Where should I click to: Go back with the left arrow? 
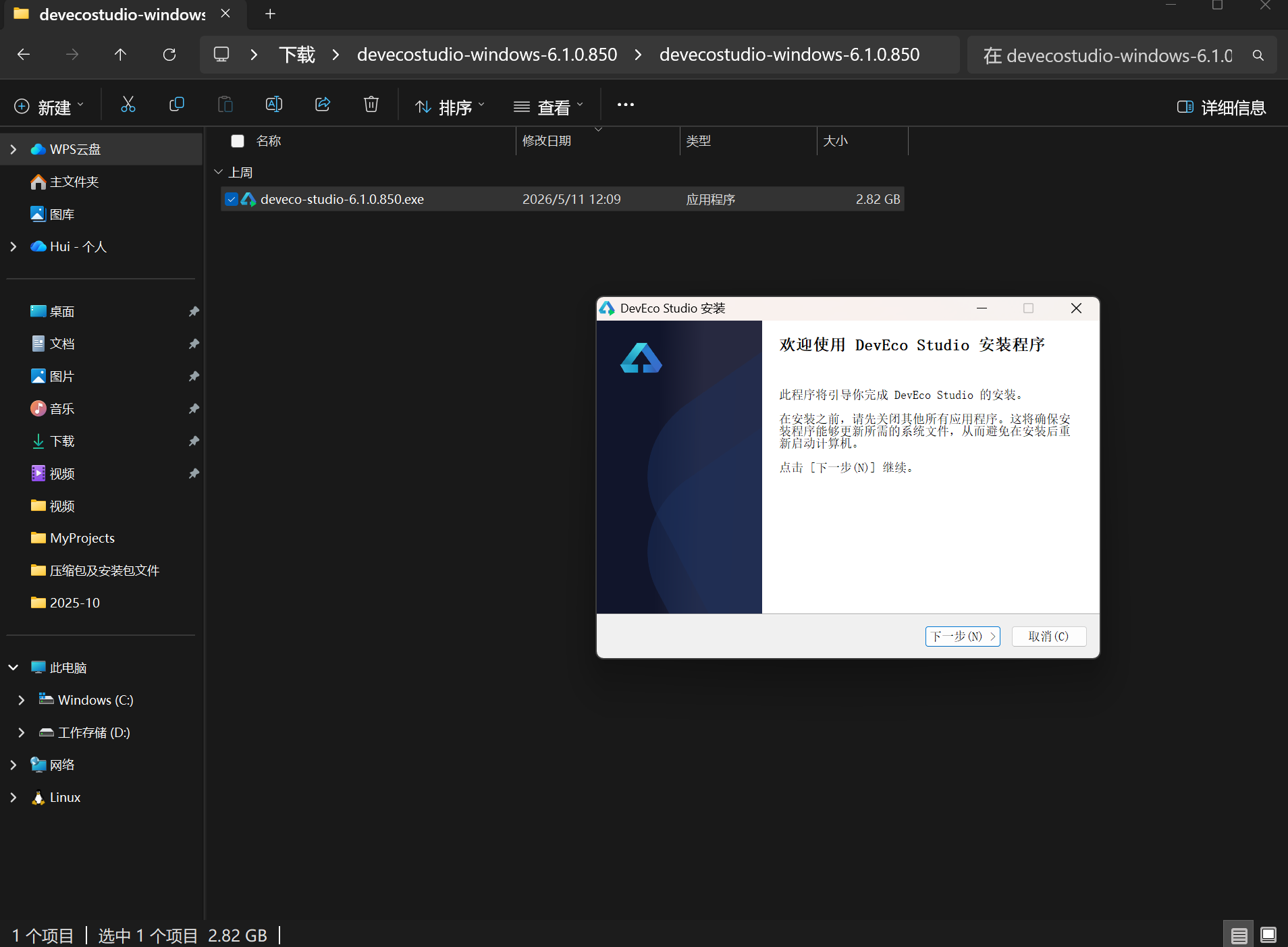24,55
